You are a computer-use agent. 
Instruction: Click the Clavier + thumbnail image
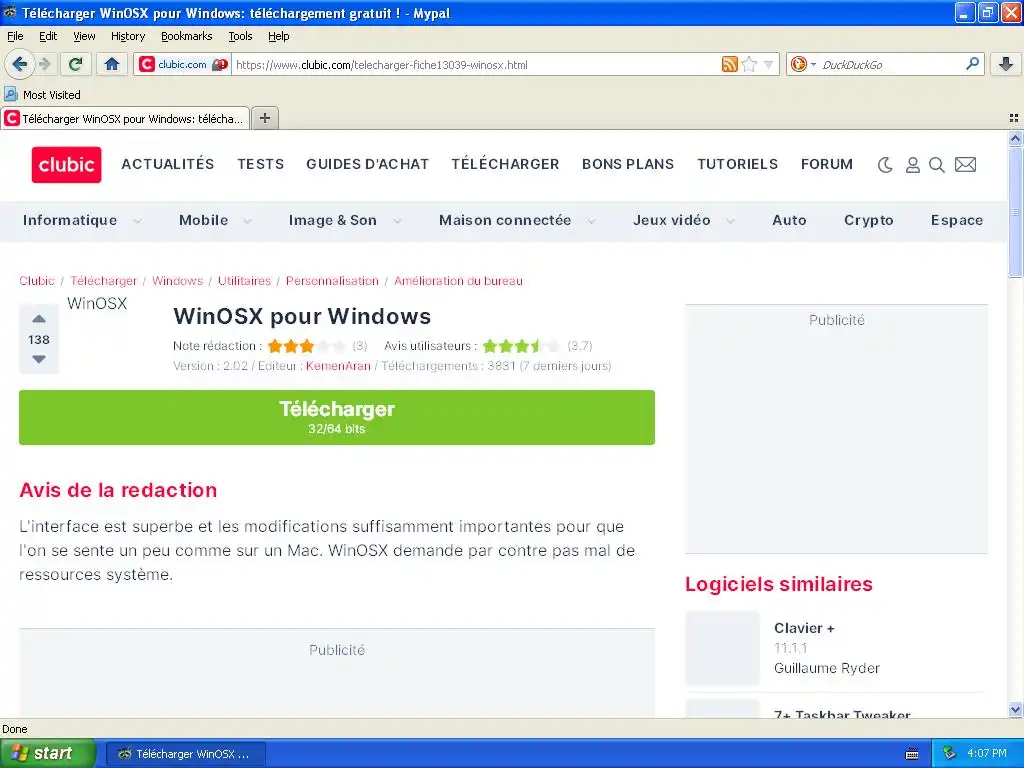722,648
